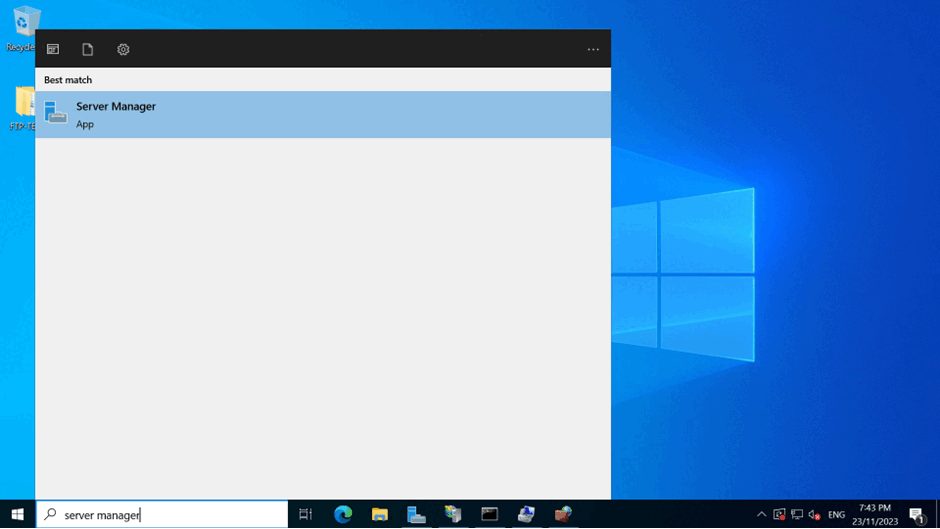Open the pinned Server Manager taskbar icon
The height and width of the screenshot is (529, 940).
click(x=416, y=515)
